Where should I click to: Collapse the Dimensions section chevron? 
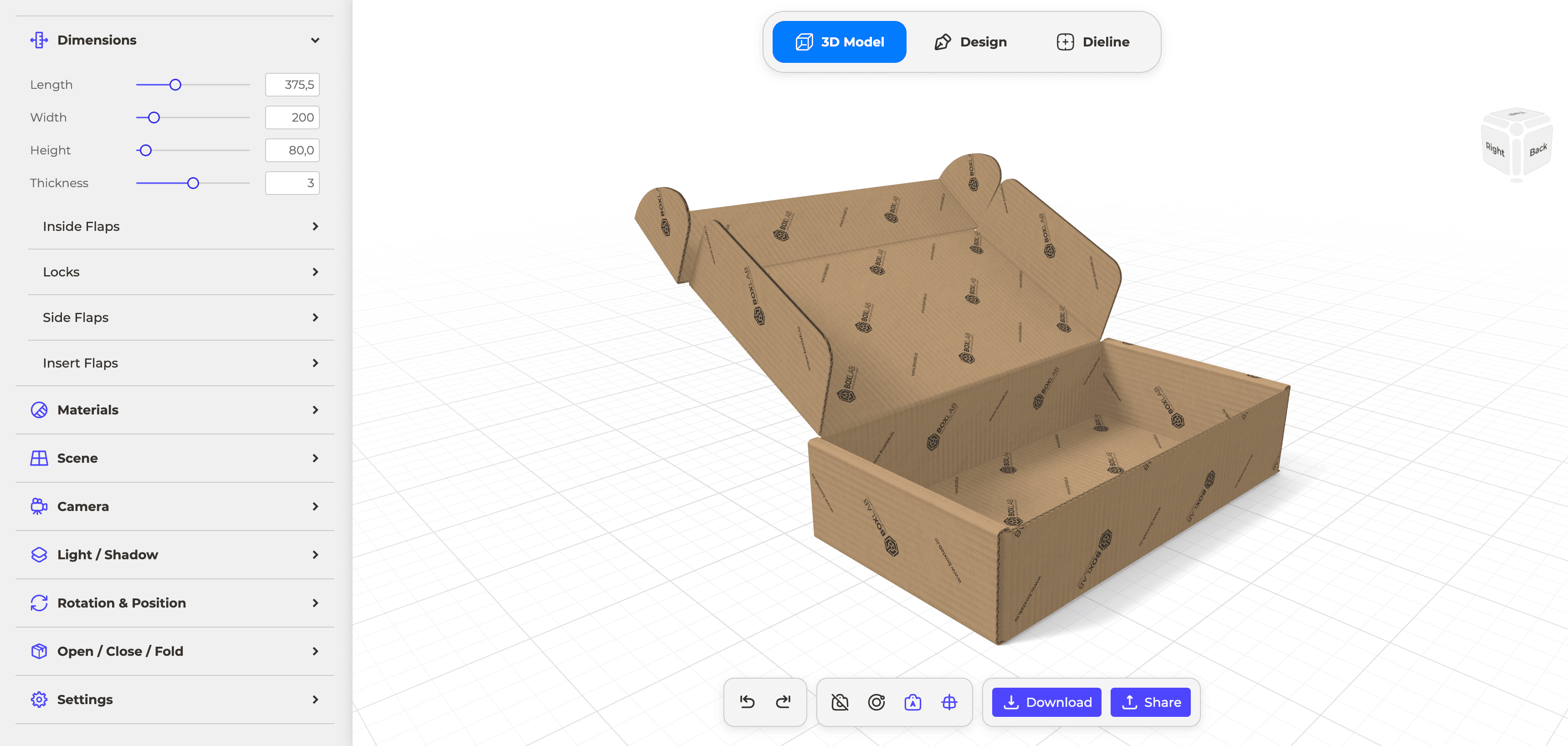click(315, 40)
